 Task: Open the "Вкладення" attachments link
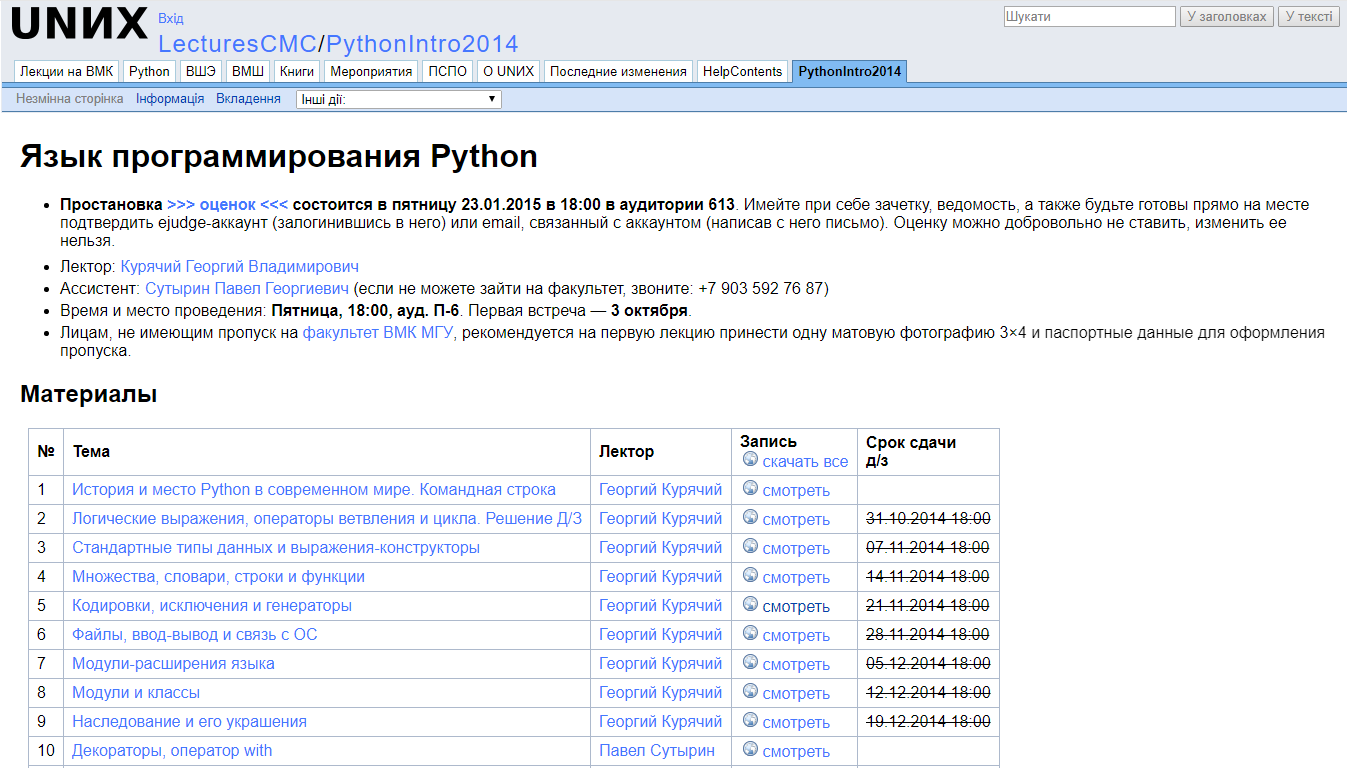coord(247,98)
